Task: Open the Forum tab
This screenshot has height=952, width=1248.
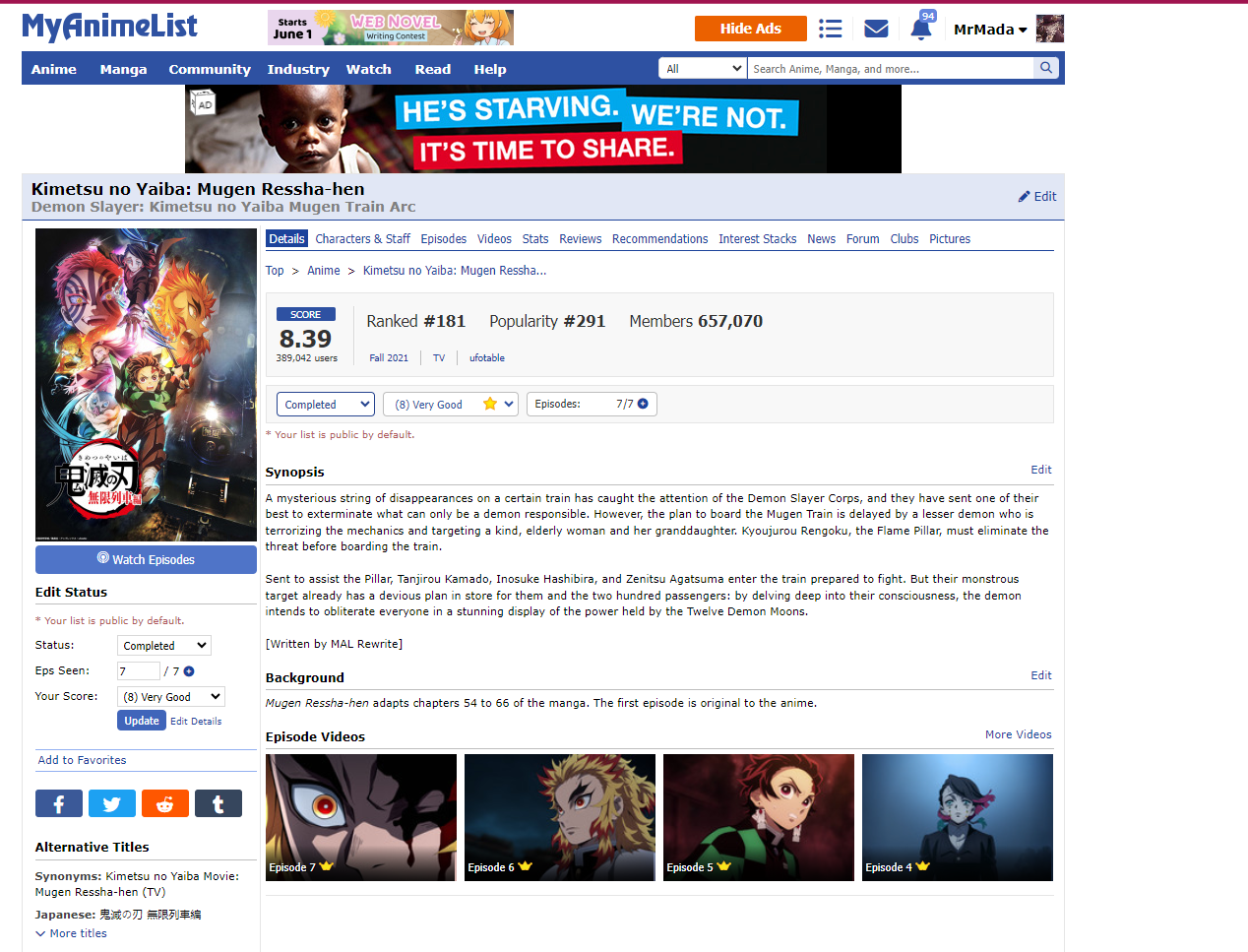Action: coord(863,239)
